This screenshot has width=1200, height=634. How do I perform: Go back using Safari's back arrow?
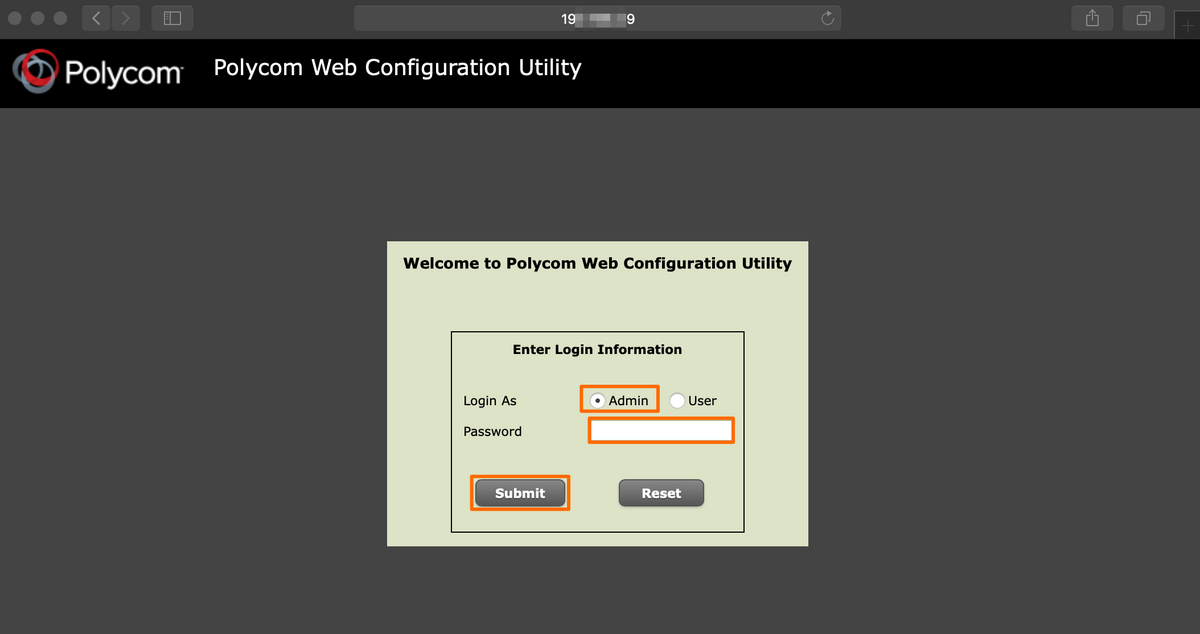tap(96, 18)
